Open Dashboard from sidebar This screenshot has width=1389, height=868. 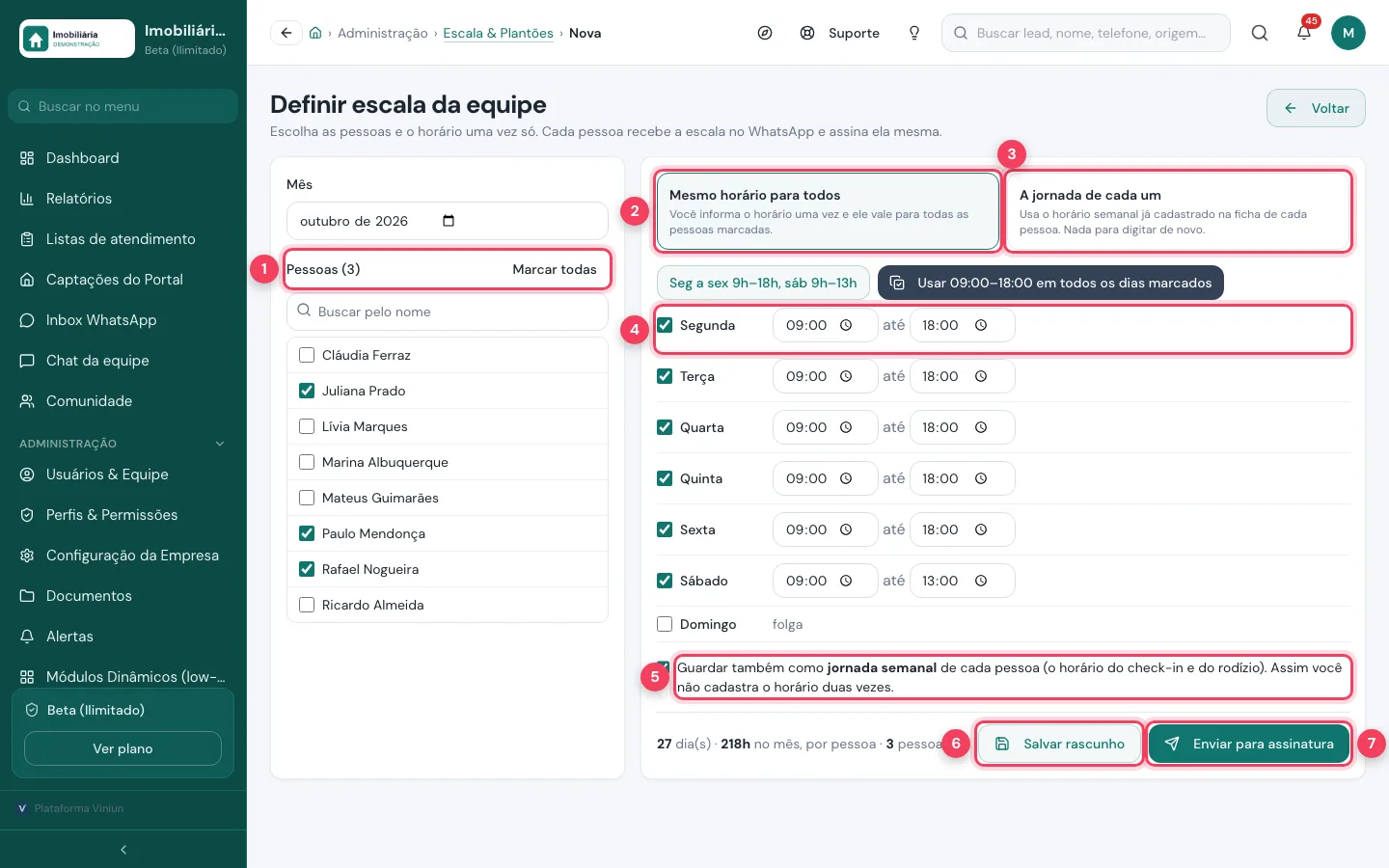tap(123, 158)
